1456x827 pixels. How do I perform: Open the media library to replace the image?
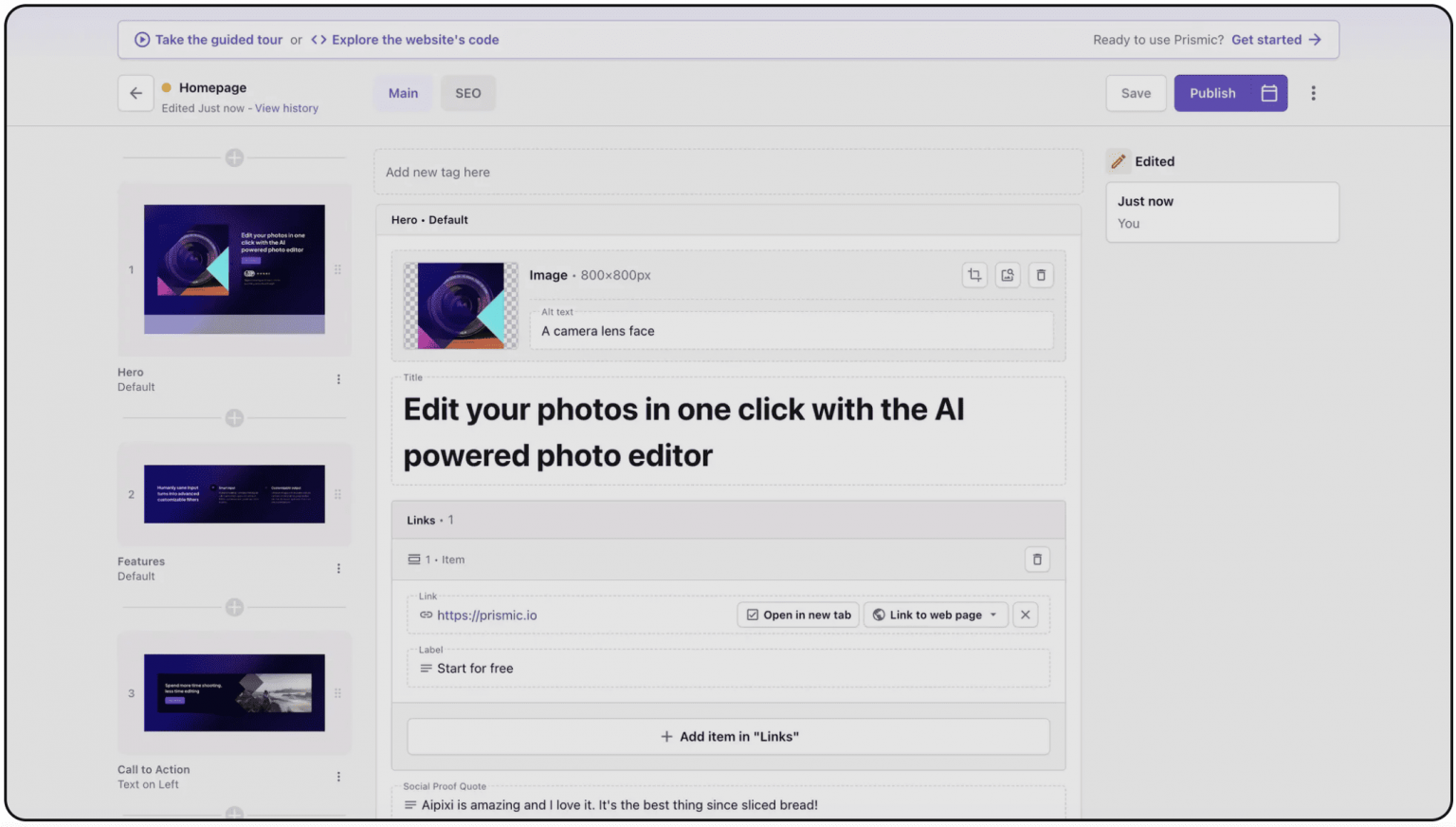(1008, 275)
